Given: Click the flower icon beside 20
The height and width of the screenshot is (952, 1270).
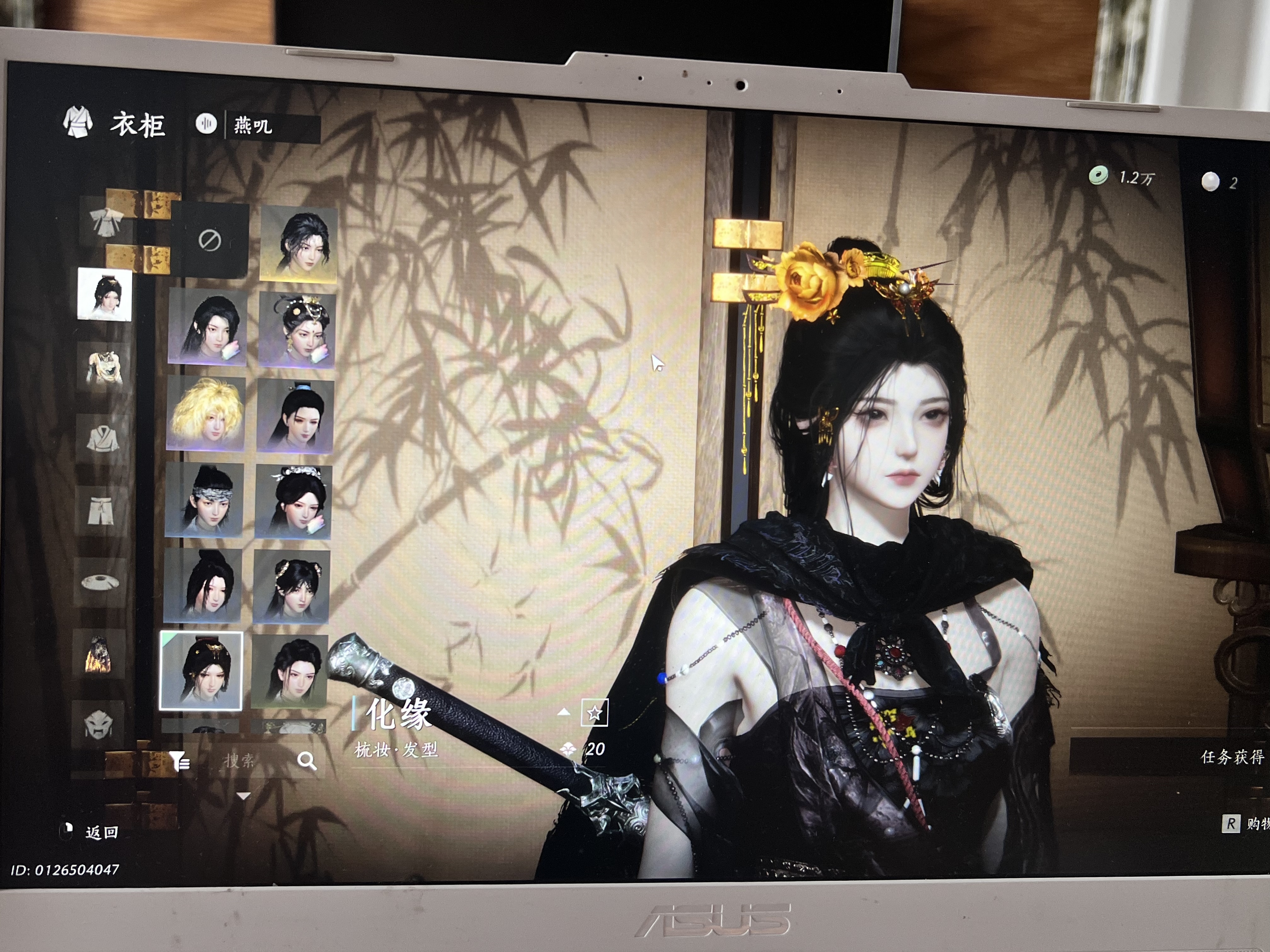Looking at the screenshot, I should 568,750.
